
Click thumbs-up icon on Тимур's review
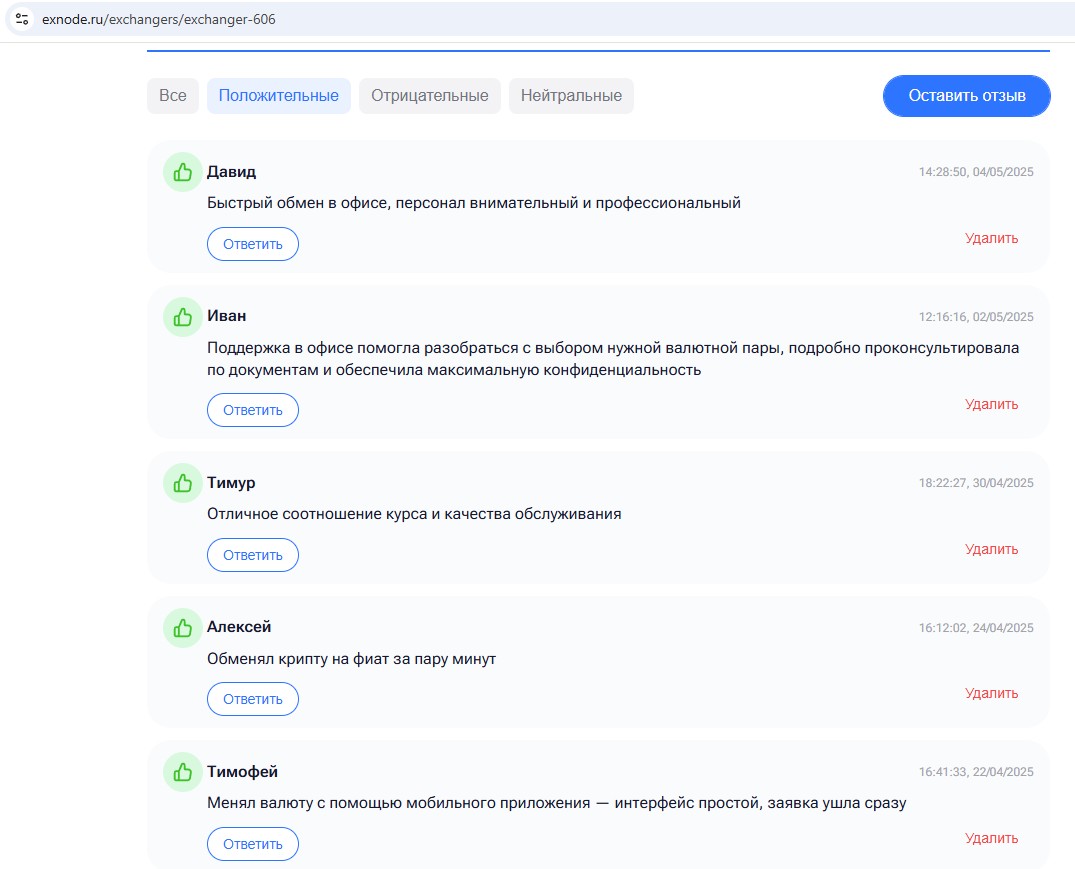point(182,484)
